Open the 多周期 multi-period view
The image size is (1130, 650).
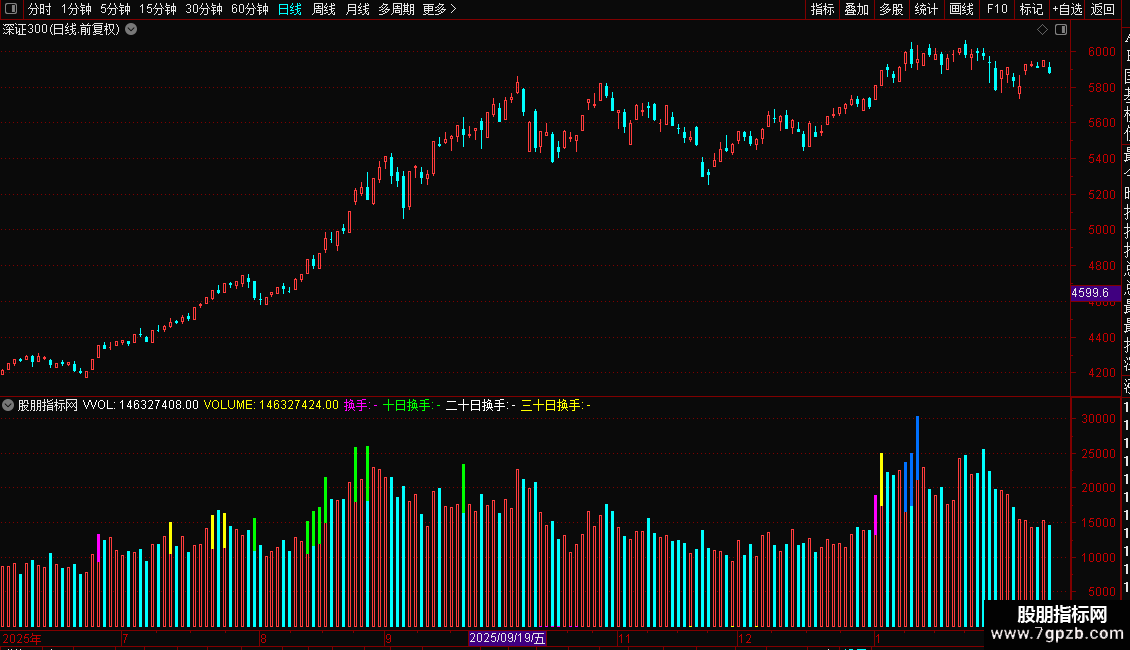click(x=396, y=9)
